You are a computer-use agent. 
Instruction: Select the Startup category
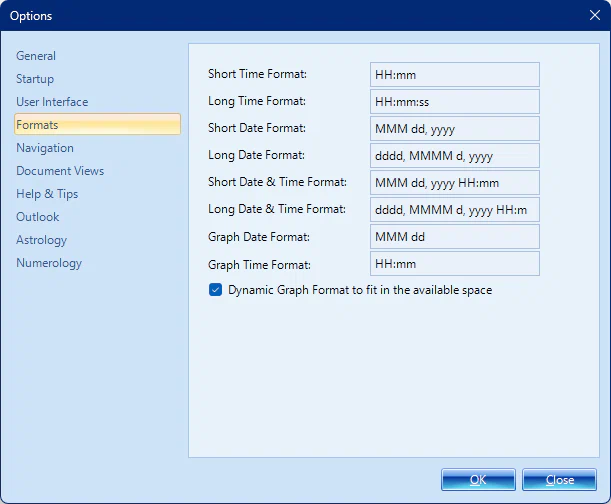35,79
